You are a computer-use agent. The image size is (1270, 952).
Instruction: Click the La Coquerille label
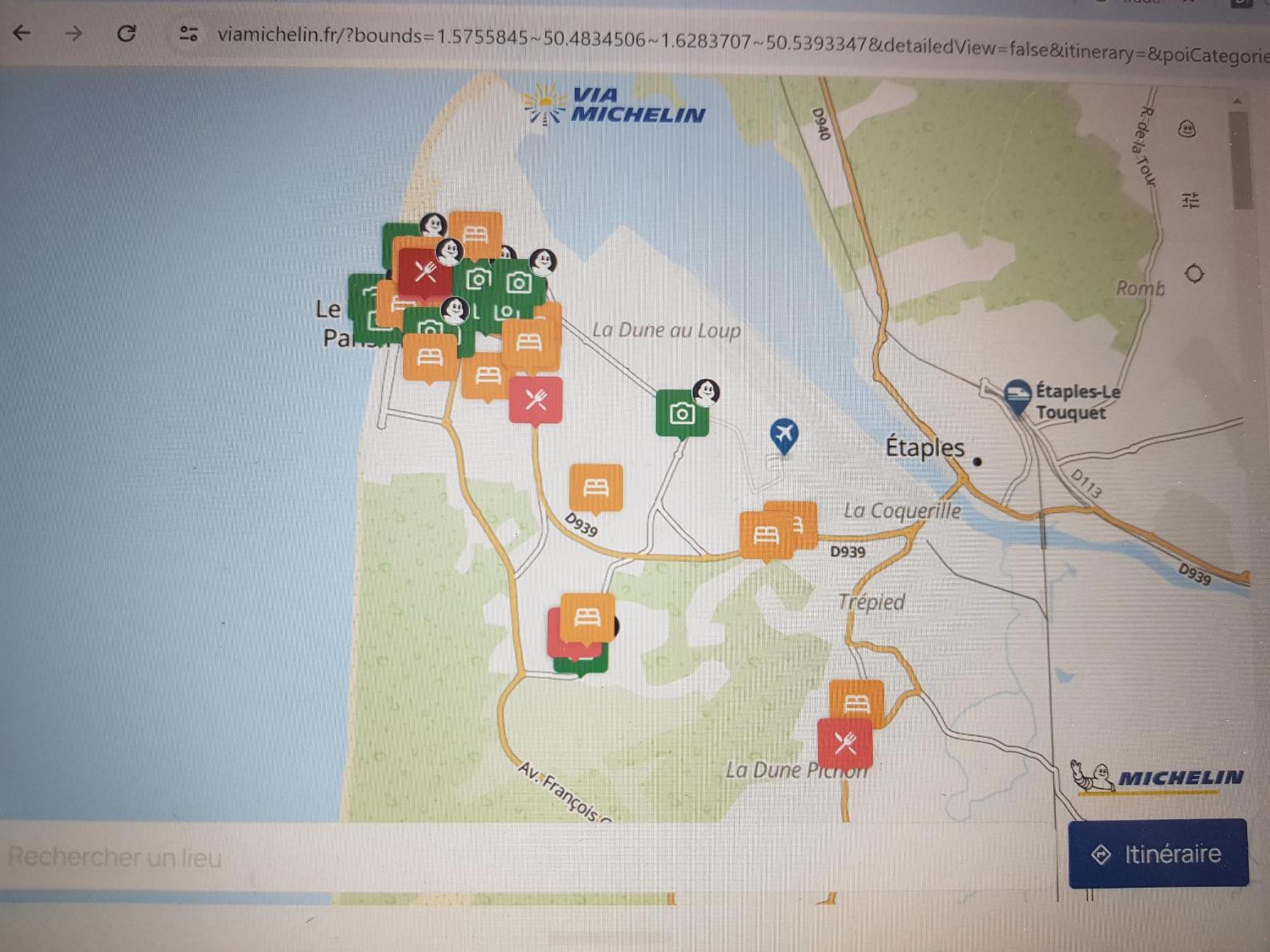pos(902,511)
